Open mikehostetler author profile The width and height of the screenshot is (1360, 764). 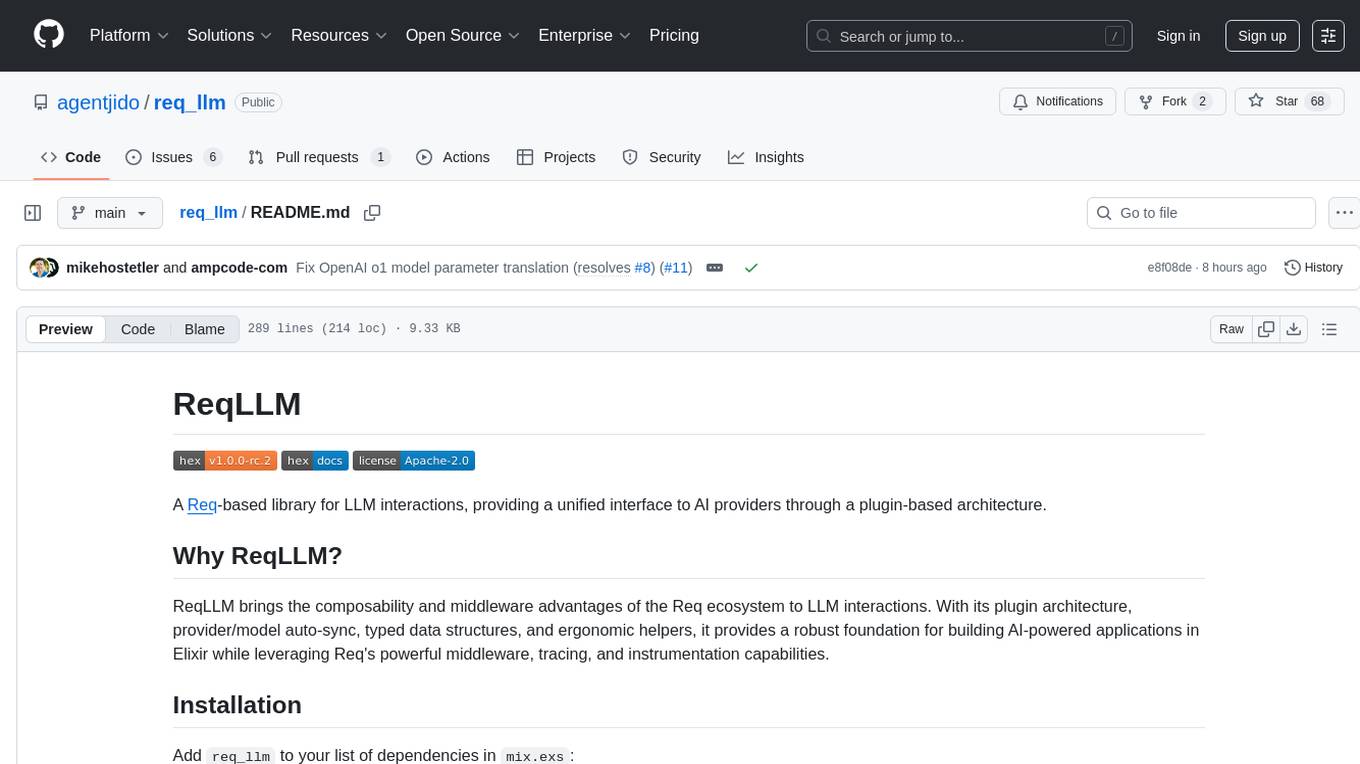point(112,268)
